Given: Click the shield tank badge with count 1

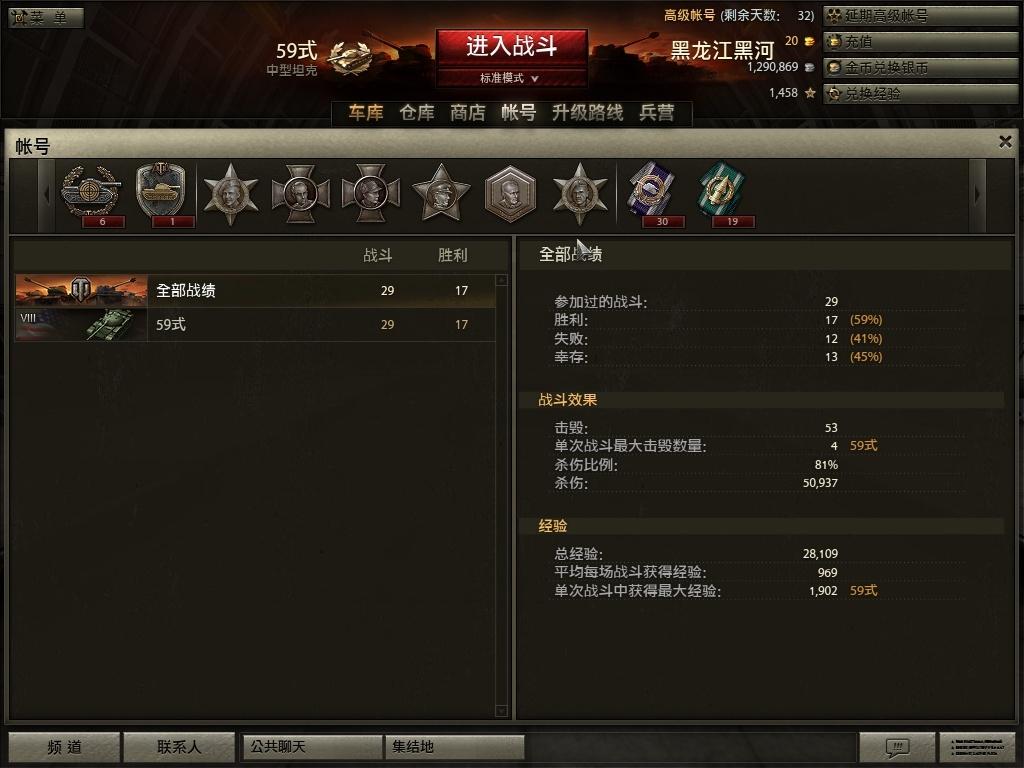Looking at the screenshot, I should coord(161,193).
